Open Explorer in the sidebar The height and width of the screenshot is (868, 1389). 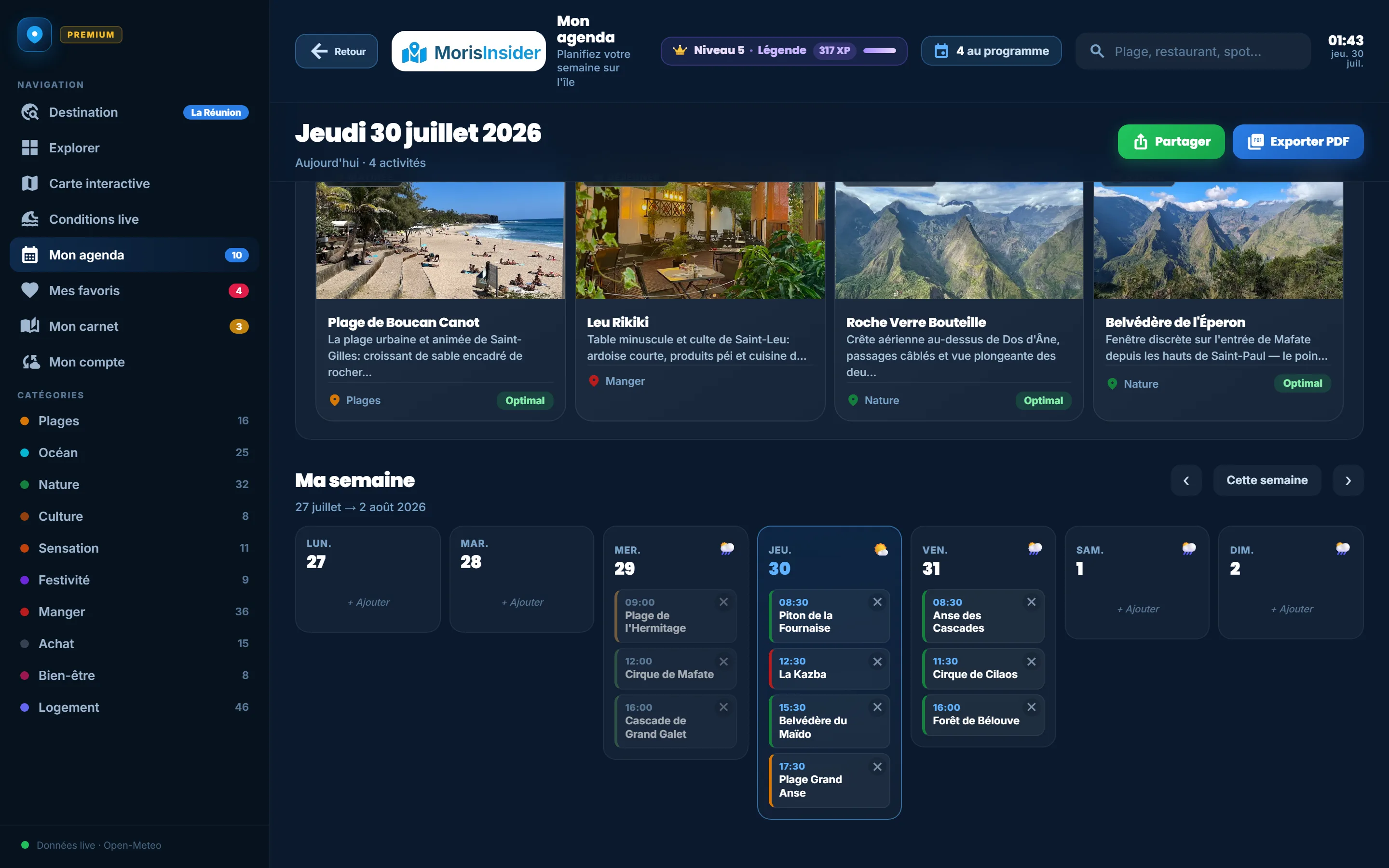(x=134, y=148)
